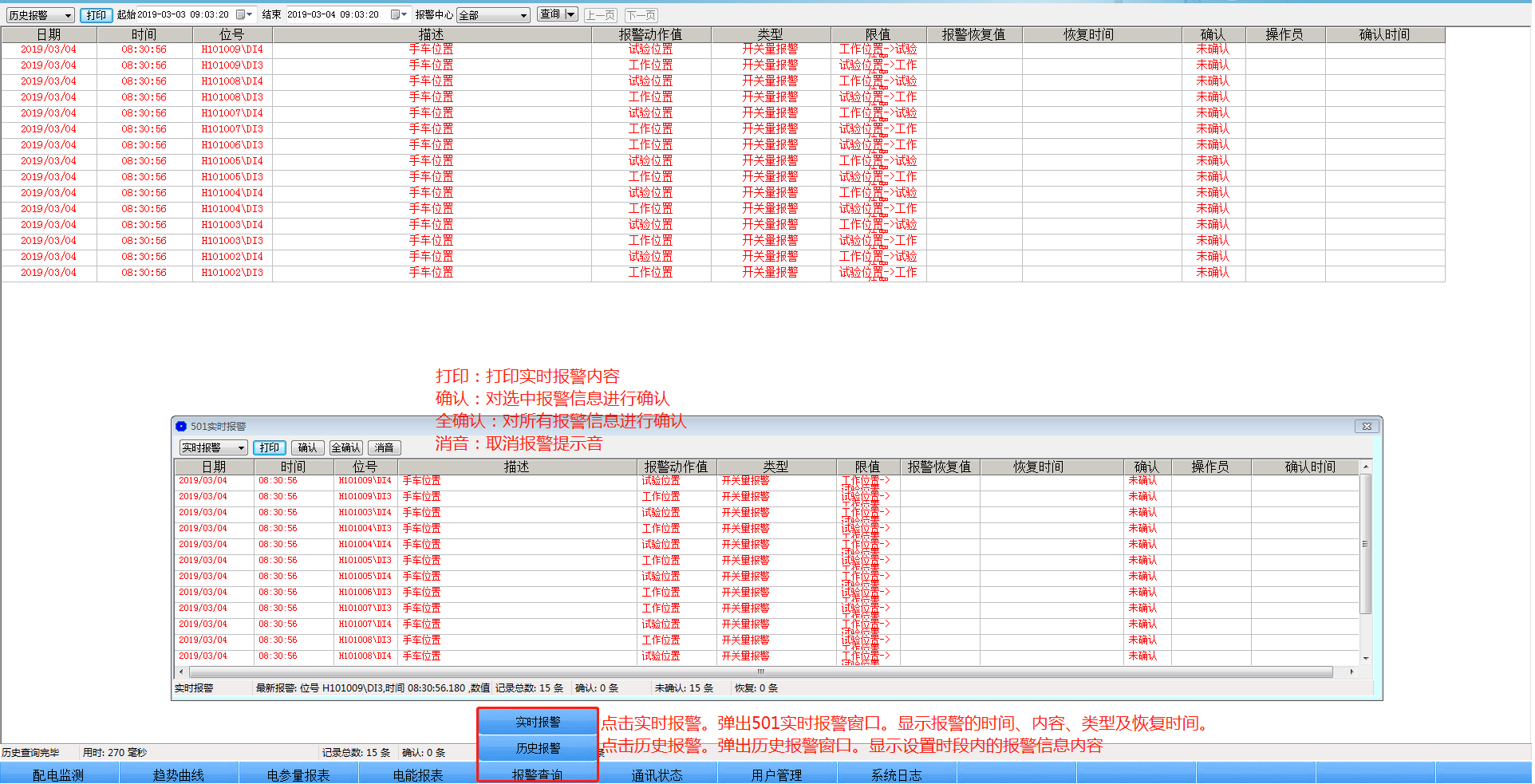Click the horizontal scrollbar thumb in 501 window
The image size is (1535, 784).
coord(761,672)
